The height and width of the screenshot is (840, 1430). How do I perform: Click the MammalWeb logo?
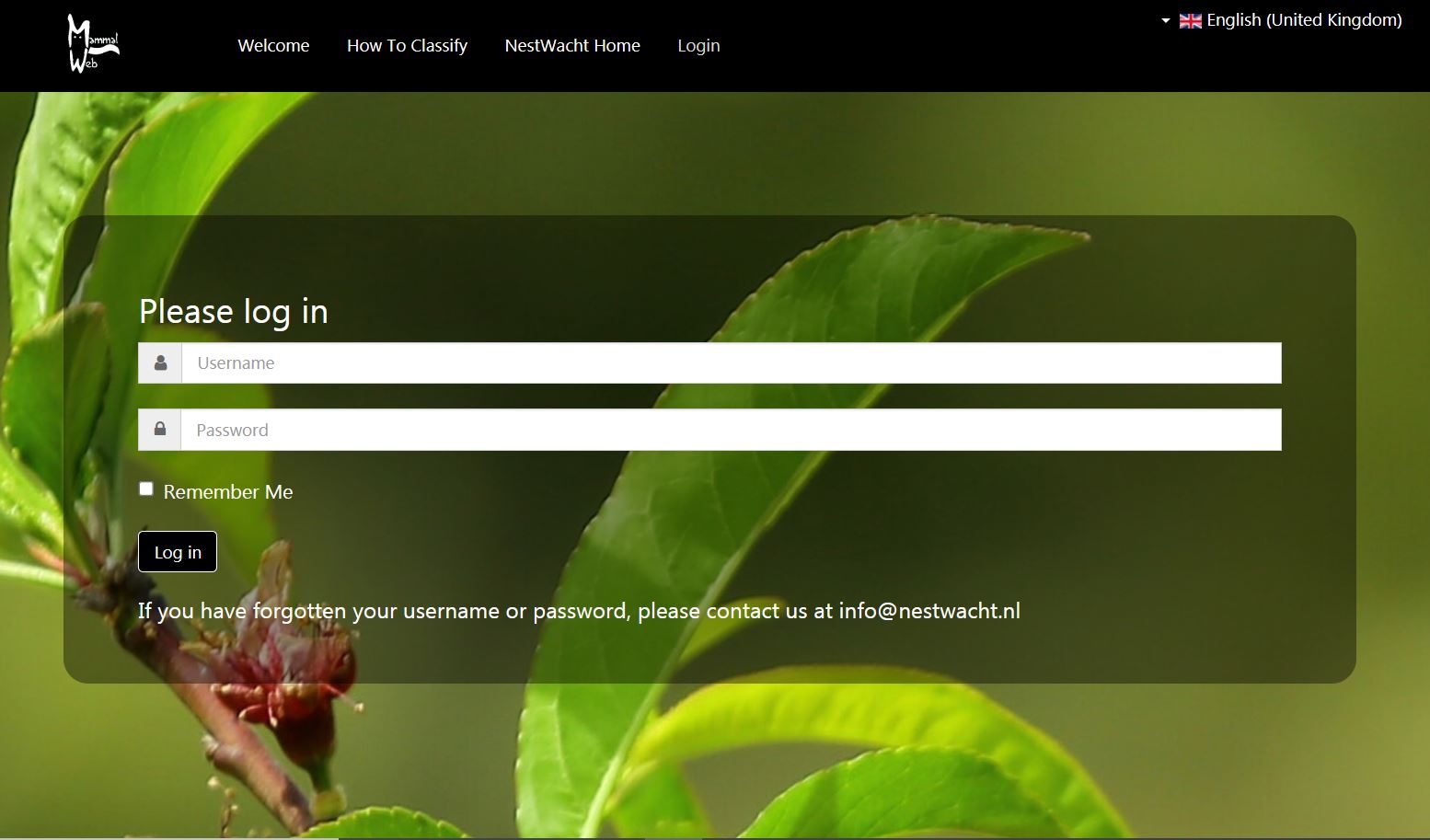(93, 44)
